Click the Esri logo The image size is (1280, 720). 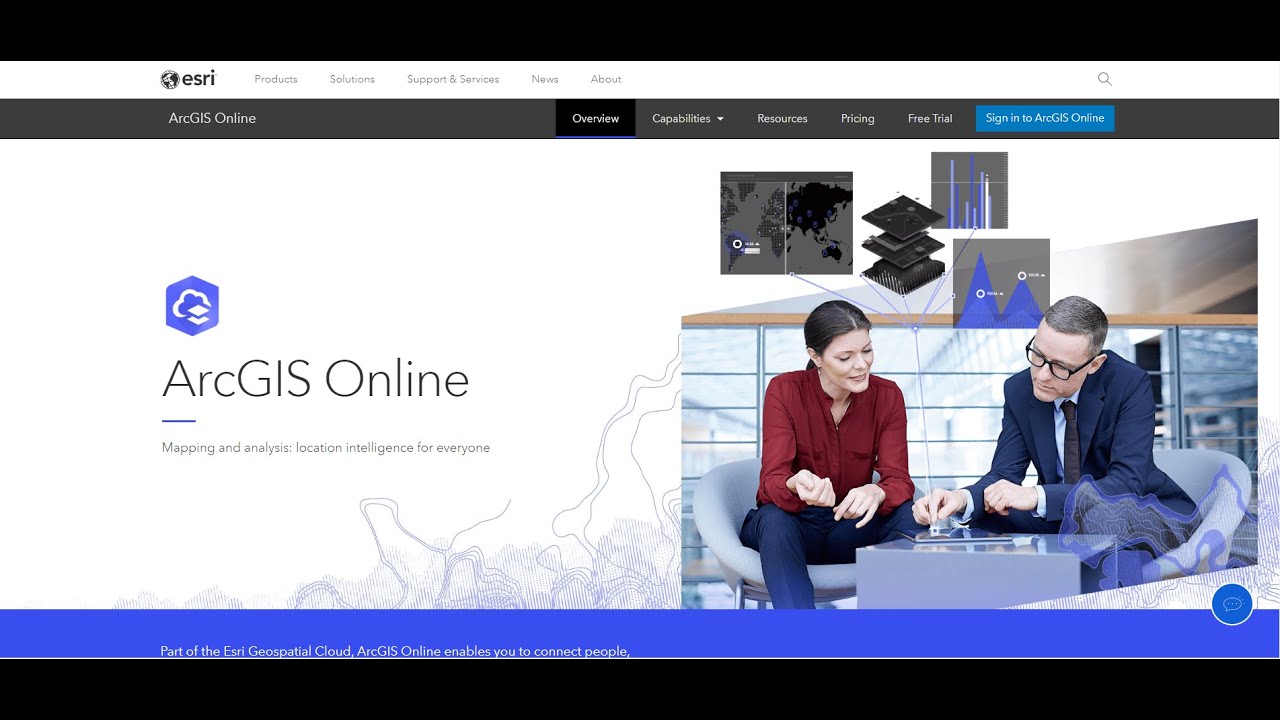point(187,79)
